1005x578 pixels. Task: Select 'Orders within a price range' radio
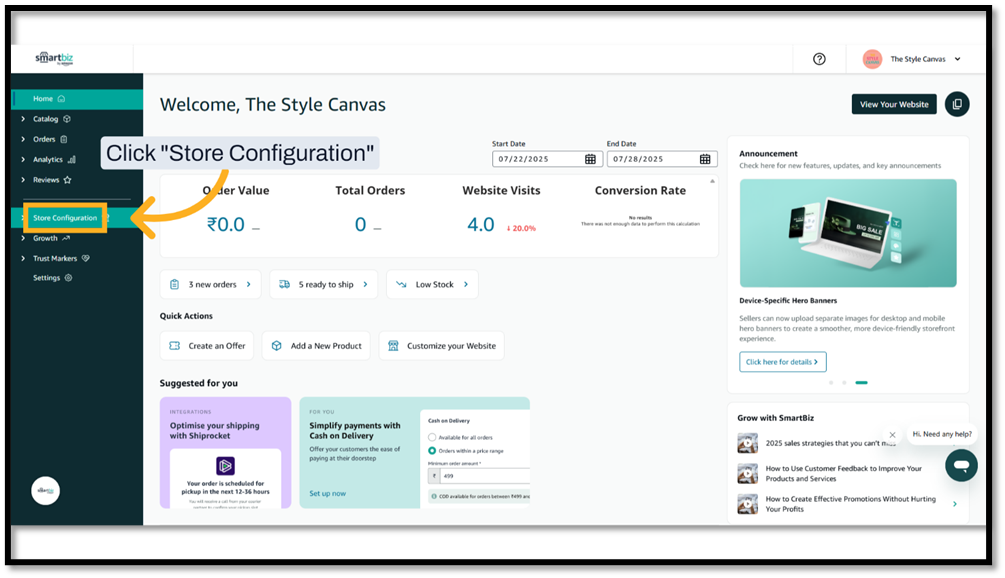tap(432, 451)
